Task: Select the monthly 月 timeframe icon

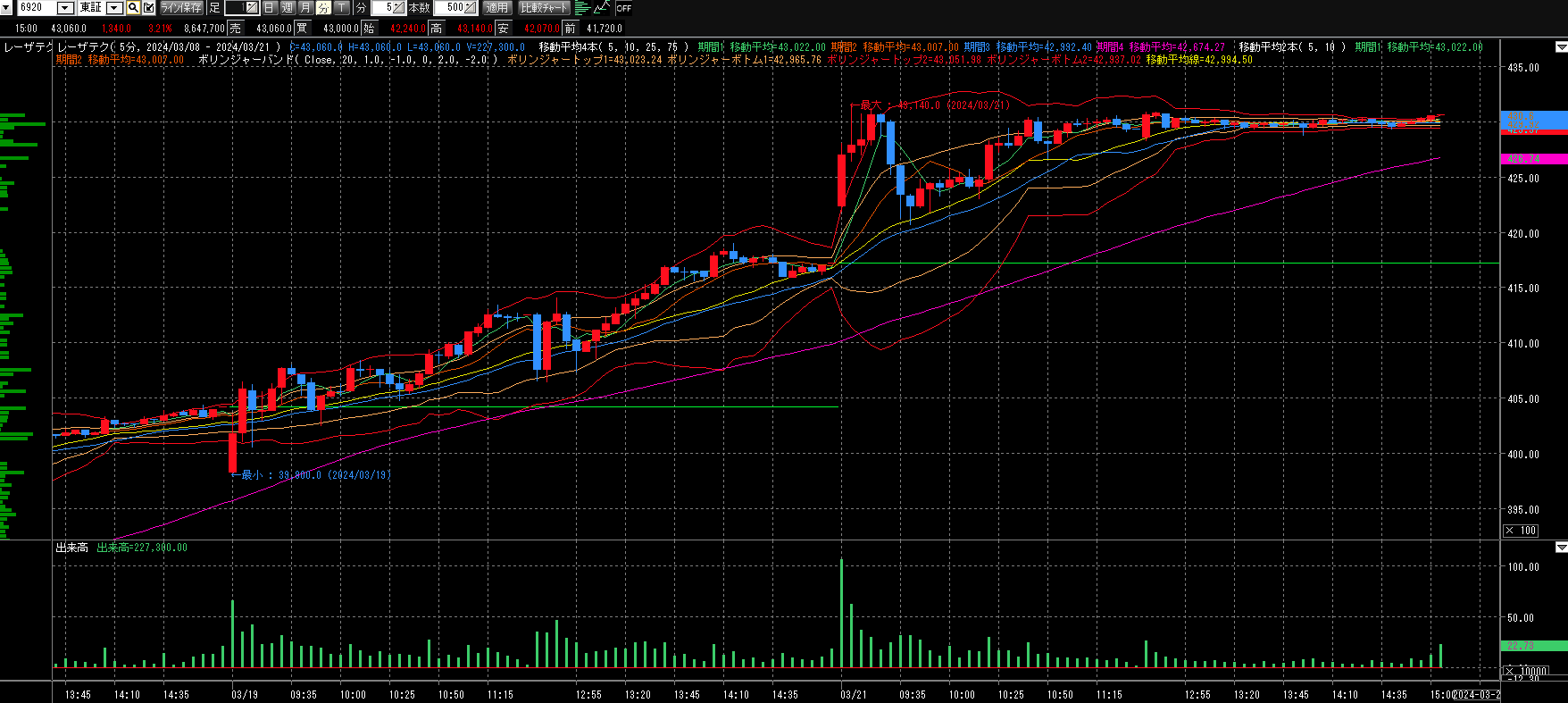Action: coord(305,8)
